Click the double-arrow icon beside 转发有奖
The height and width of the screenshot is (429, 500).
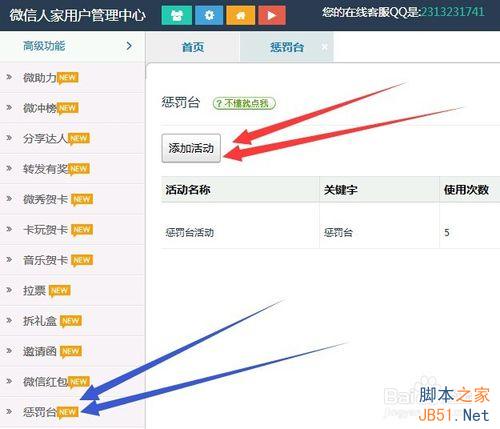click(x=9, y=168)
